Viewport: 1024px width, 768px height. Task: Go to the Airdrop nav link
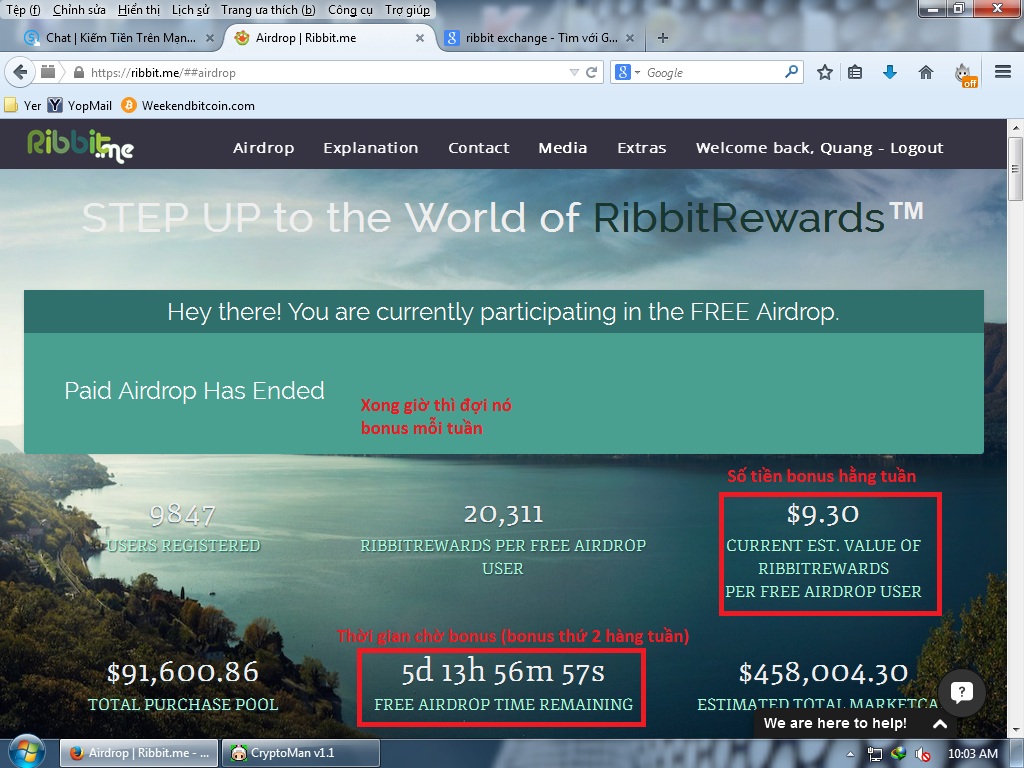[x=263, y=148]
